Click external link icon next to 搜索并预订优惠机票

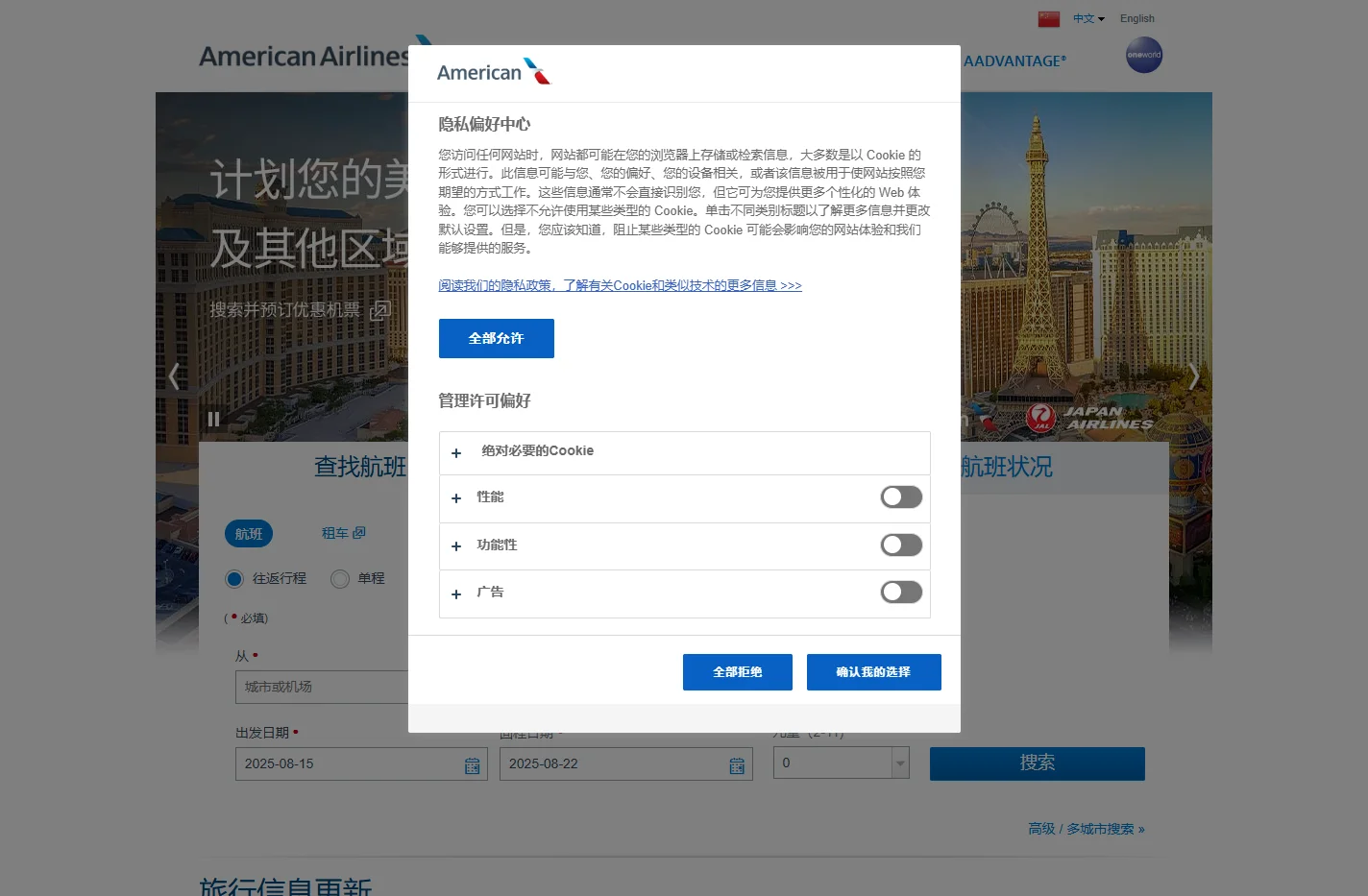coord(380,310)
